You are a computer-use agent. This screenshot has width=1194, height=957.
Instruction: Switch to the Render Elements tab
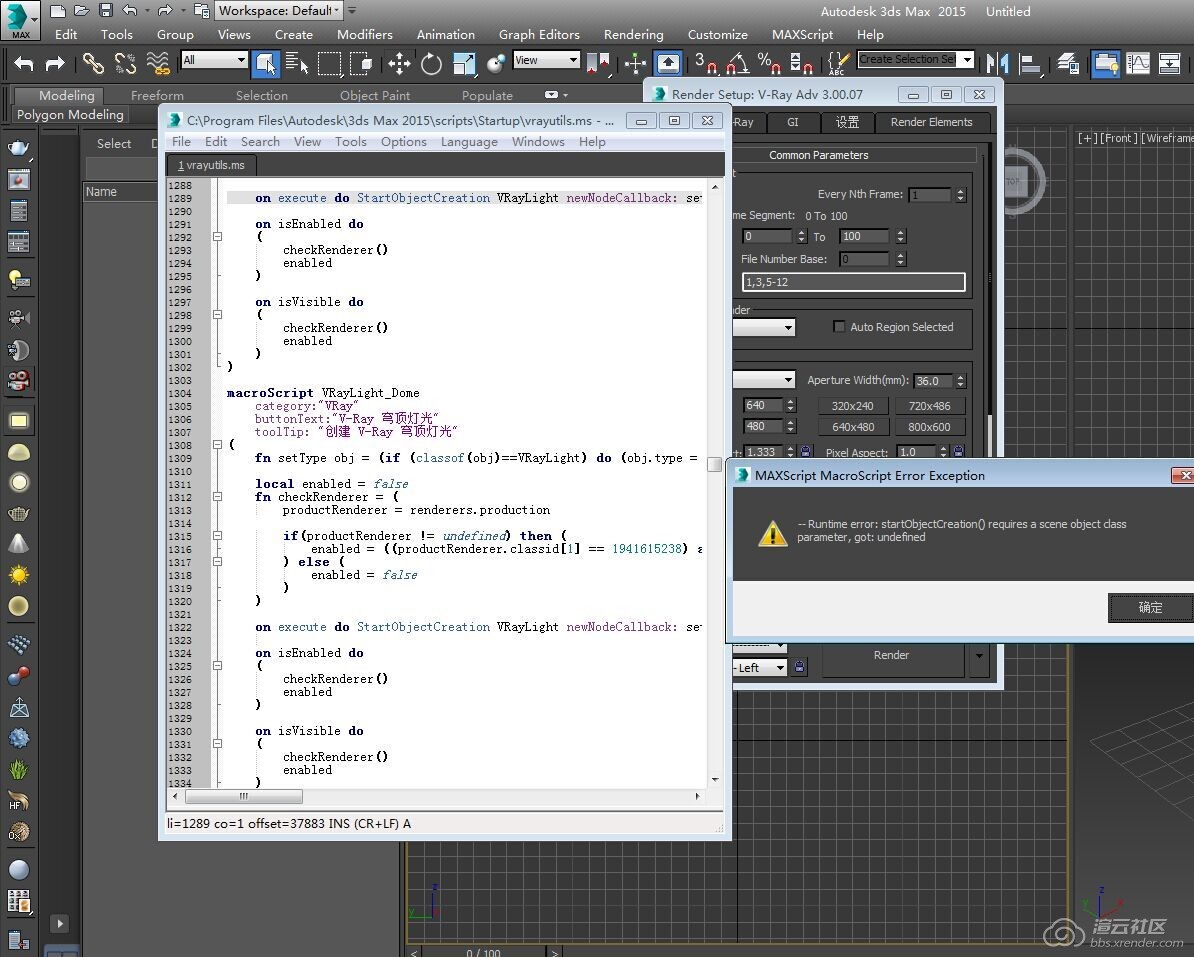point(931,122)
